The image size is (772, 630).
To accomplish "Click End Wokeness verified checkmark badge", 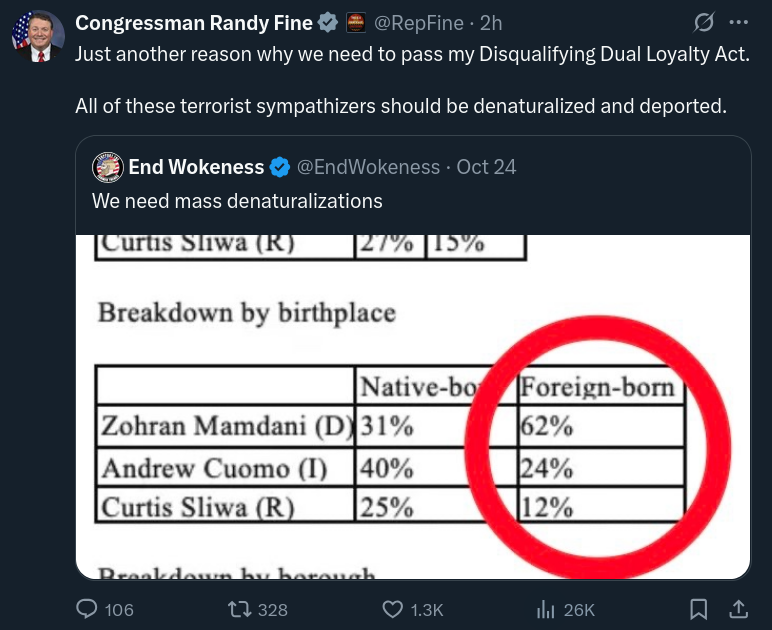I will pyautogui.click(x=281, y=167).
